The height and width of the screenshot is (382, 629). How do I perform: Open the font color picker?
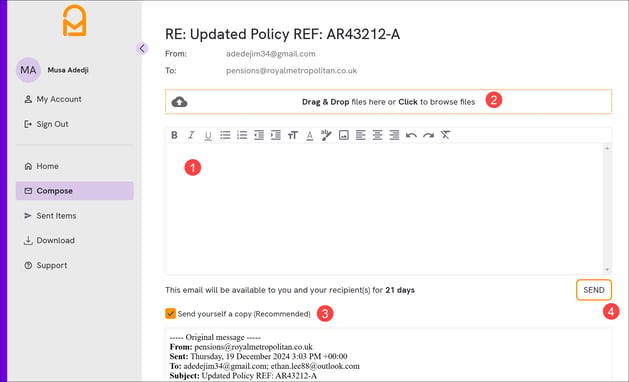(x=309, y=136)
